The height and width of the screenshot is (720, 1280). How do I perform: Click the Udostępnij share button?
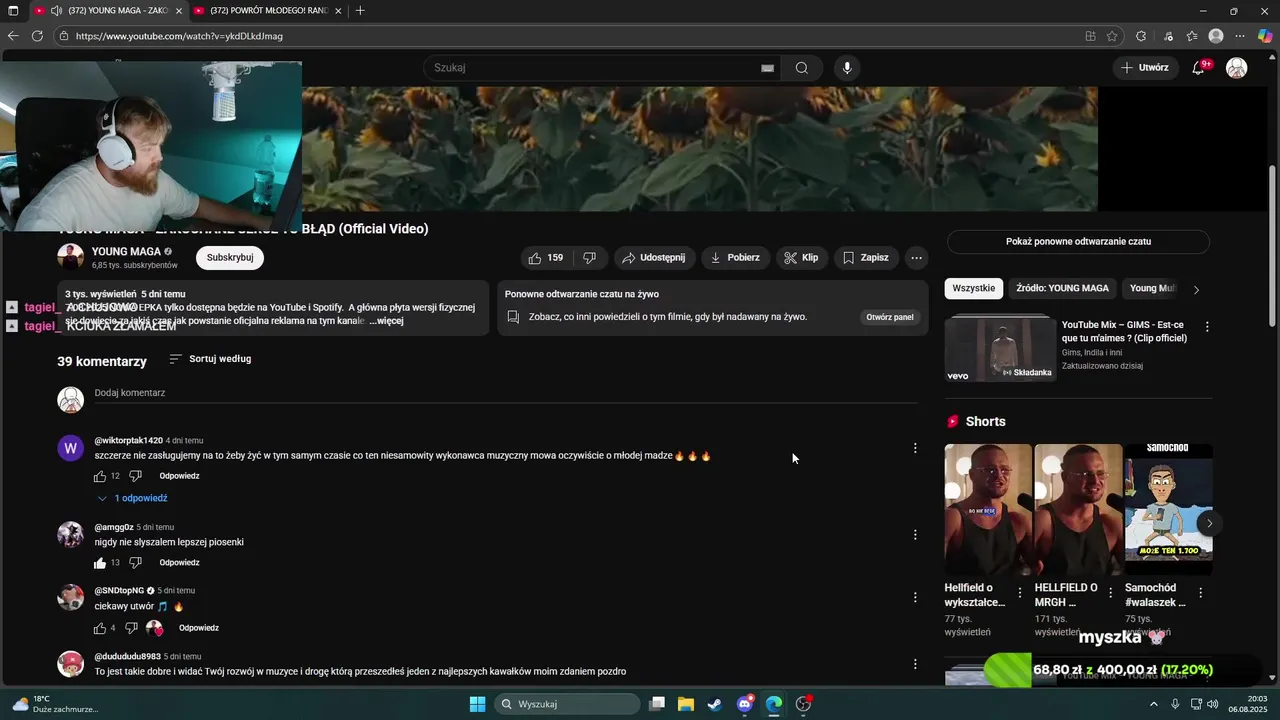653,258
